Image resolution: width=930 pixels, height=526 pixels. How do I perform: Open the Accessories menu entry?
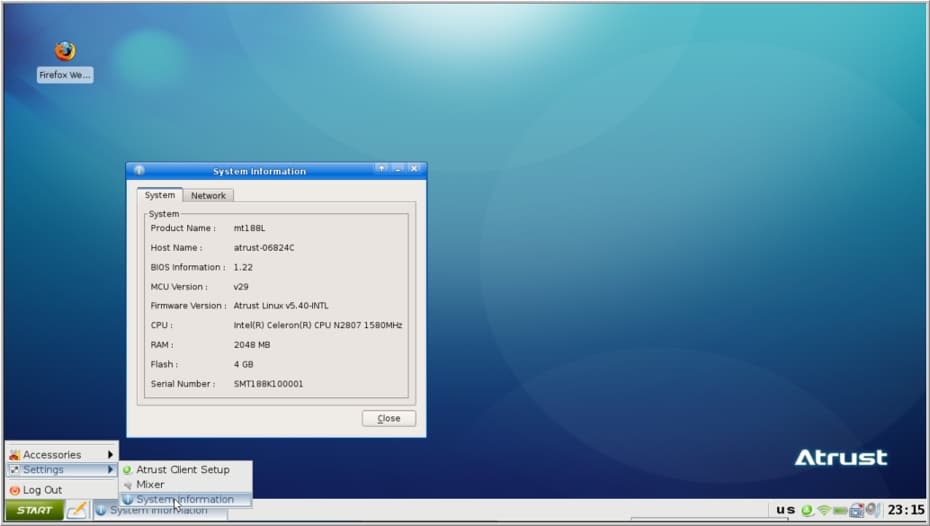pos(62,454)
